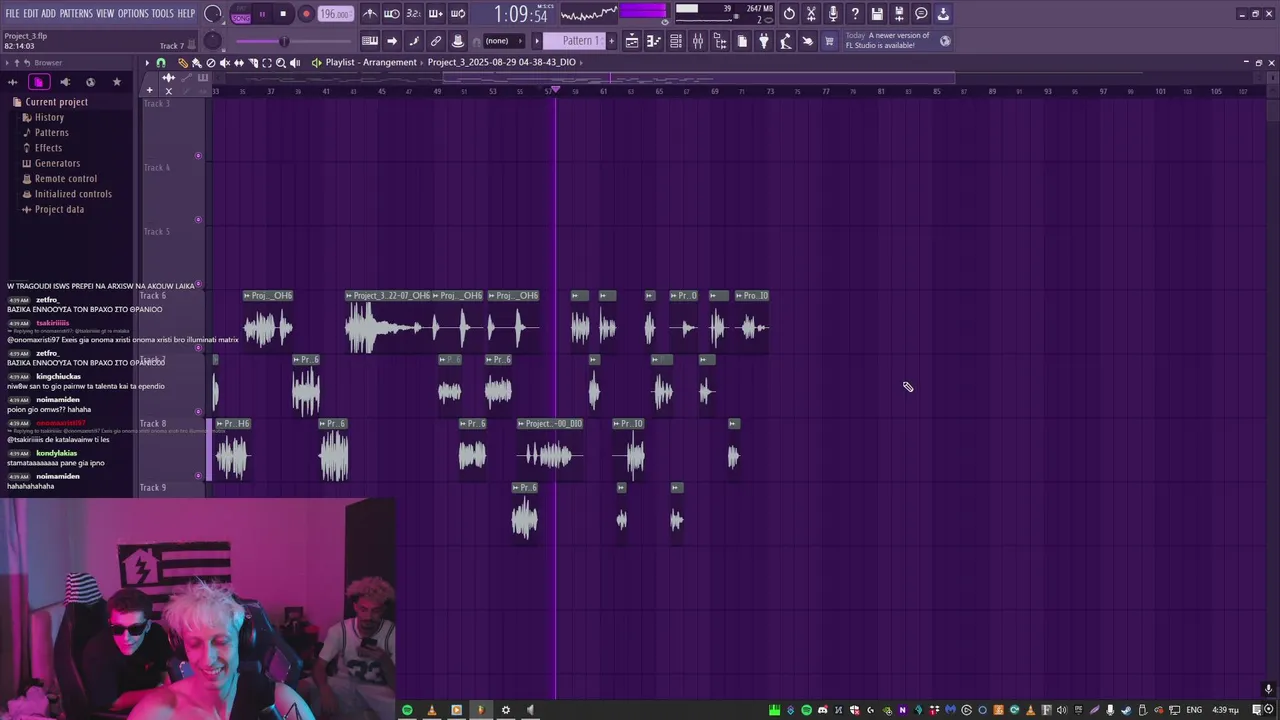Open the Browser view icon

click(720, 41)
